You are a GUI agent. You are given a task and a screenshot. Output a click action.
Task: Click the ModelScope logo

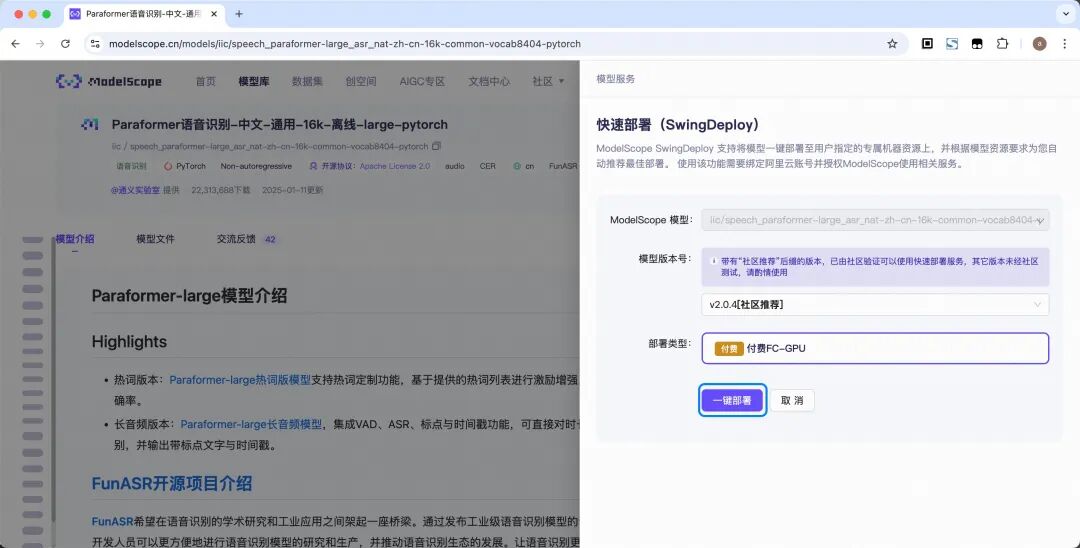coord(109,81)
